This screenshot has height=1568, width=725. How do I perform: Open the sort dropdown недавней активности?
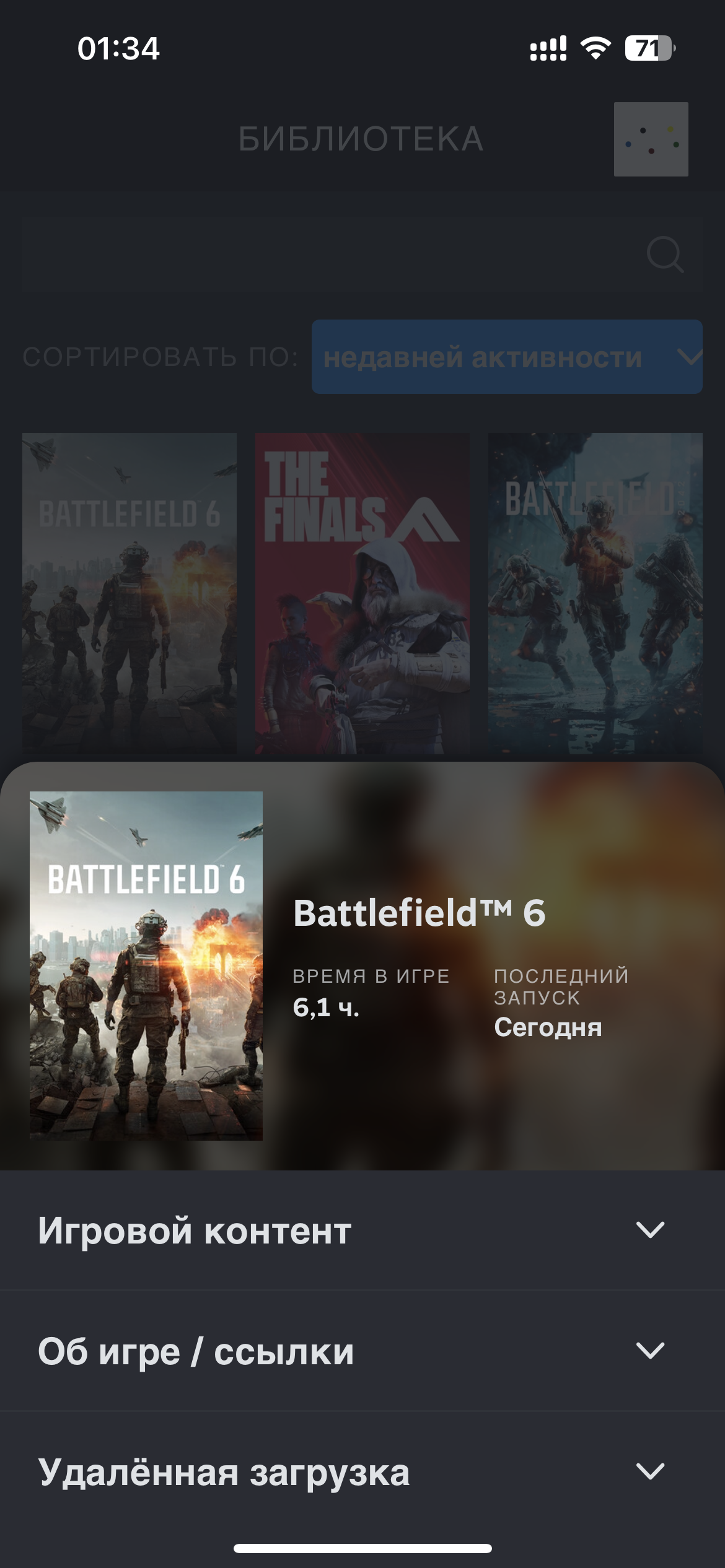pos(507,357)
